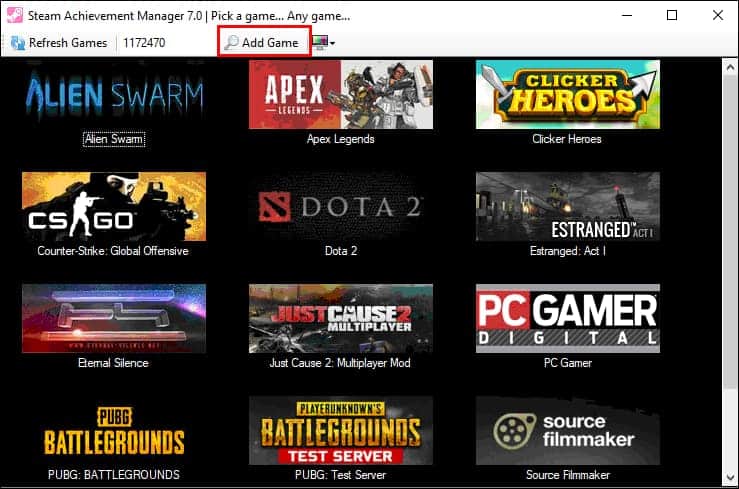The width and height of the screenshot is (739, 489).
Task: Pick the Estranged Act I banner
Action: pos(568,206)
